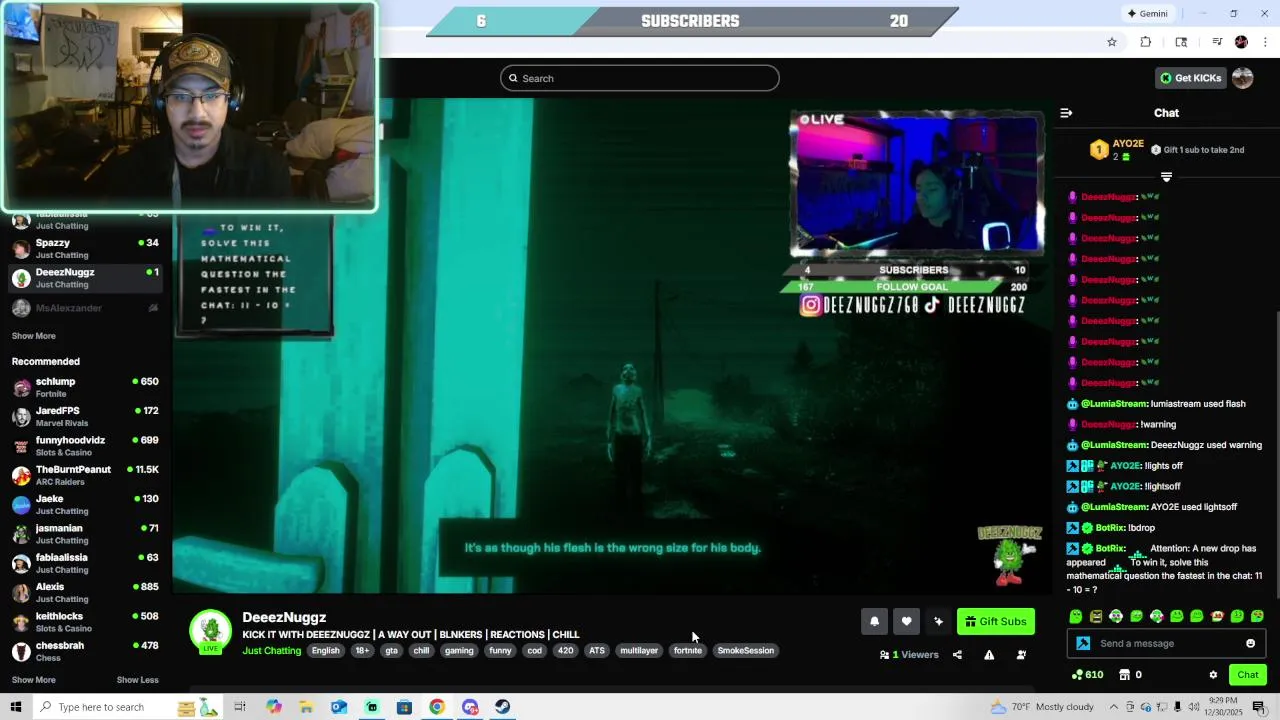This screenshot has width=1280, height=720.
Task: Select the English tag
Action: pos(325,651)
